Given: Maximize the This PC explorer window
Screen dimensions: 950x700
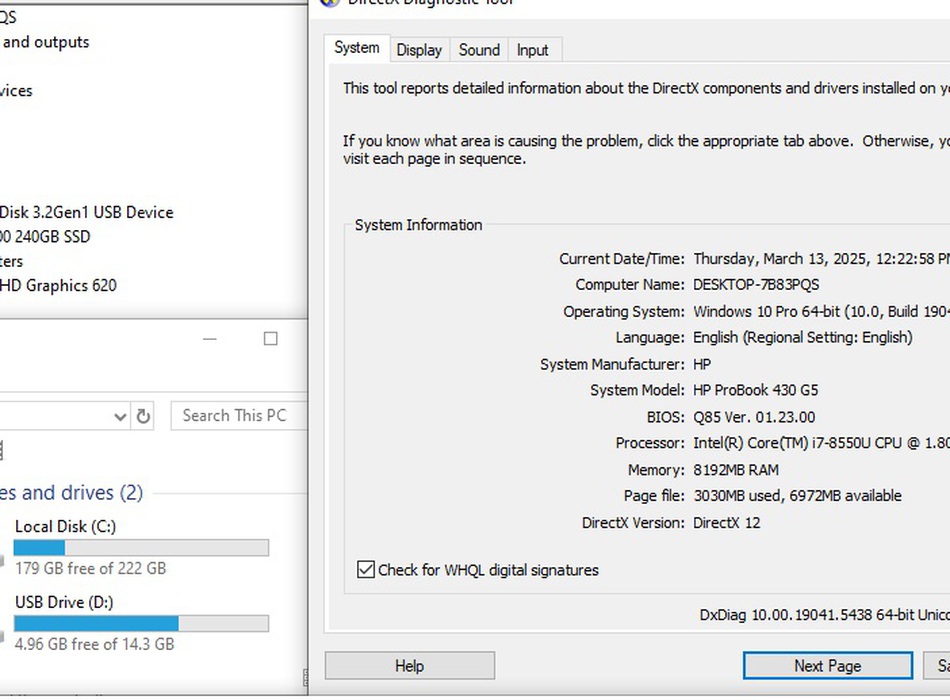Looking at the screenshot, I should 270,339.
